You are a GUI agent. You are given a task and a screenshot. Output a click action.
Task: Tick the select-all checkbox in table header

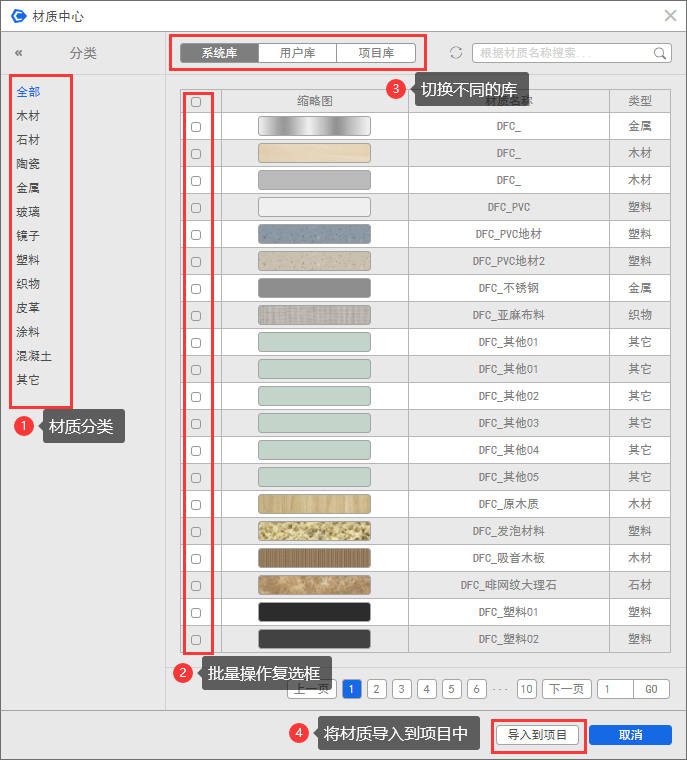click(196, 101)
